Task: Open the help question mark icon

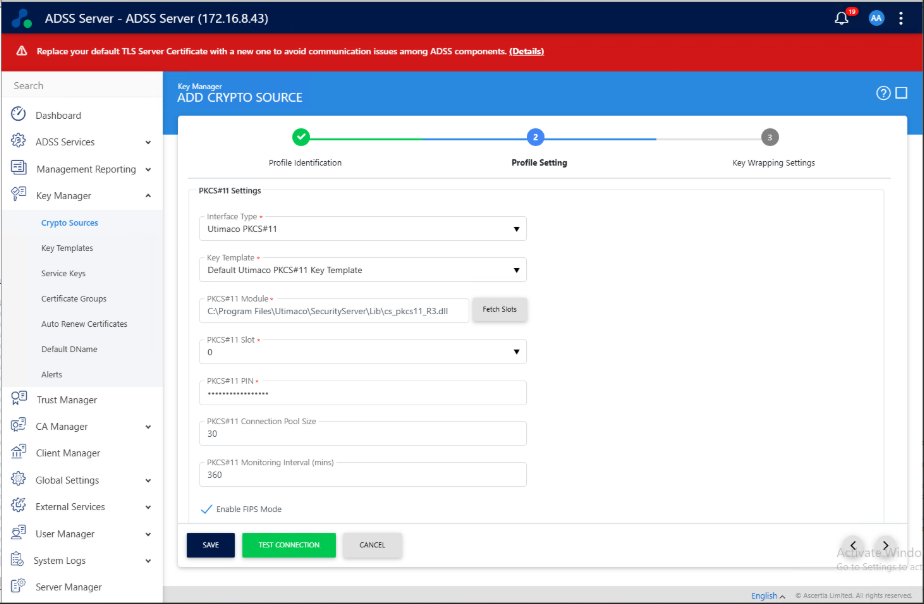Action: coord(883,93)
